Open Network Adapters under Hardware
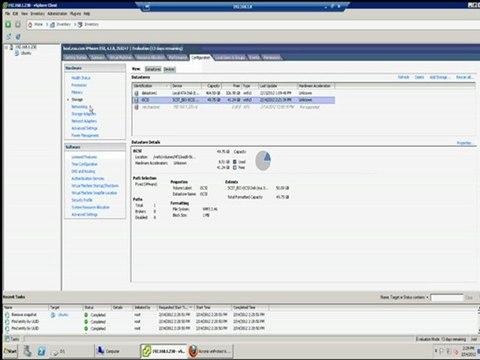 pyautogui.click(x=84, y=121)
